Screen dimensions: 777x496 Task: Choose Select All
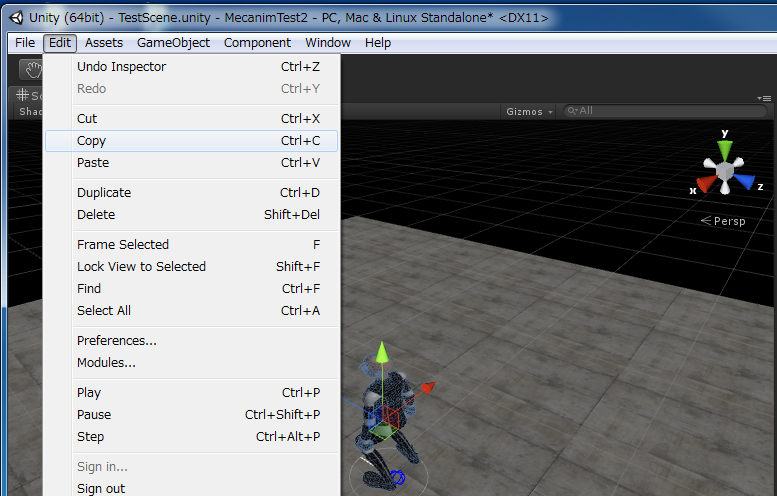(191, 311)
